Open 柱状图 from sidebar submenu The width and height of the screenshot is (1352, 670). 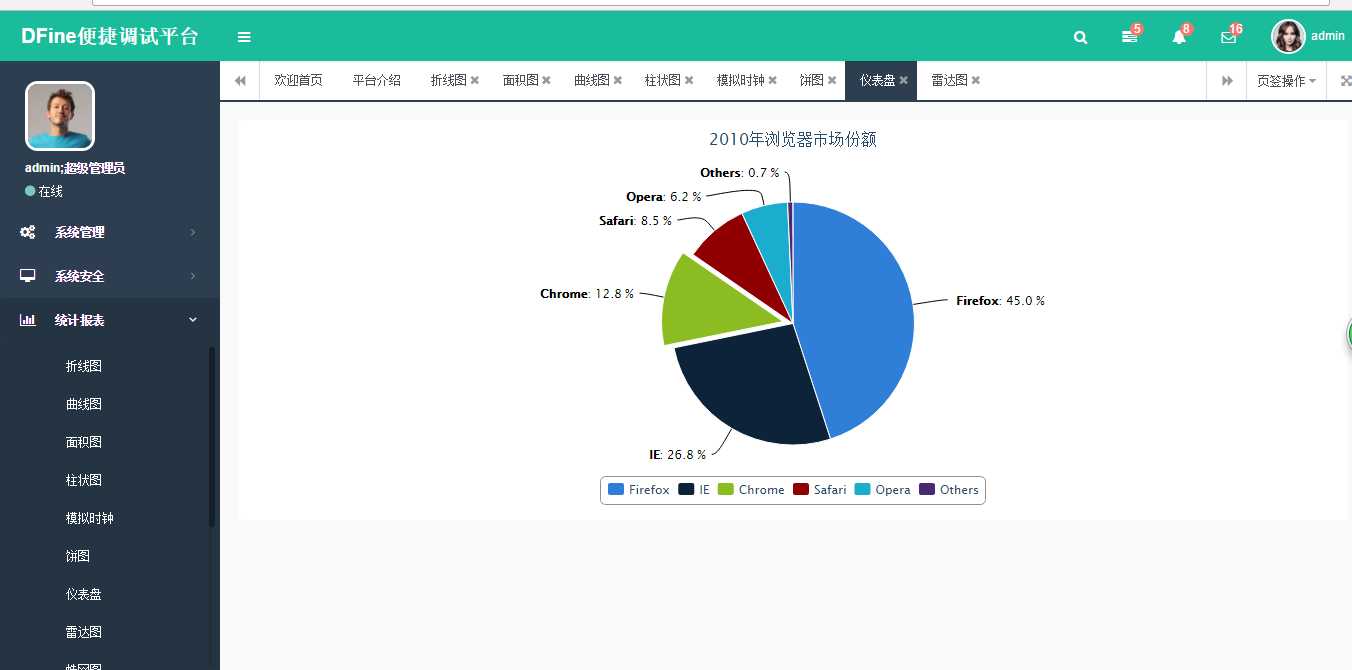click(x=84, y=480)
